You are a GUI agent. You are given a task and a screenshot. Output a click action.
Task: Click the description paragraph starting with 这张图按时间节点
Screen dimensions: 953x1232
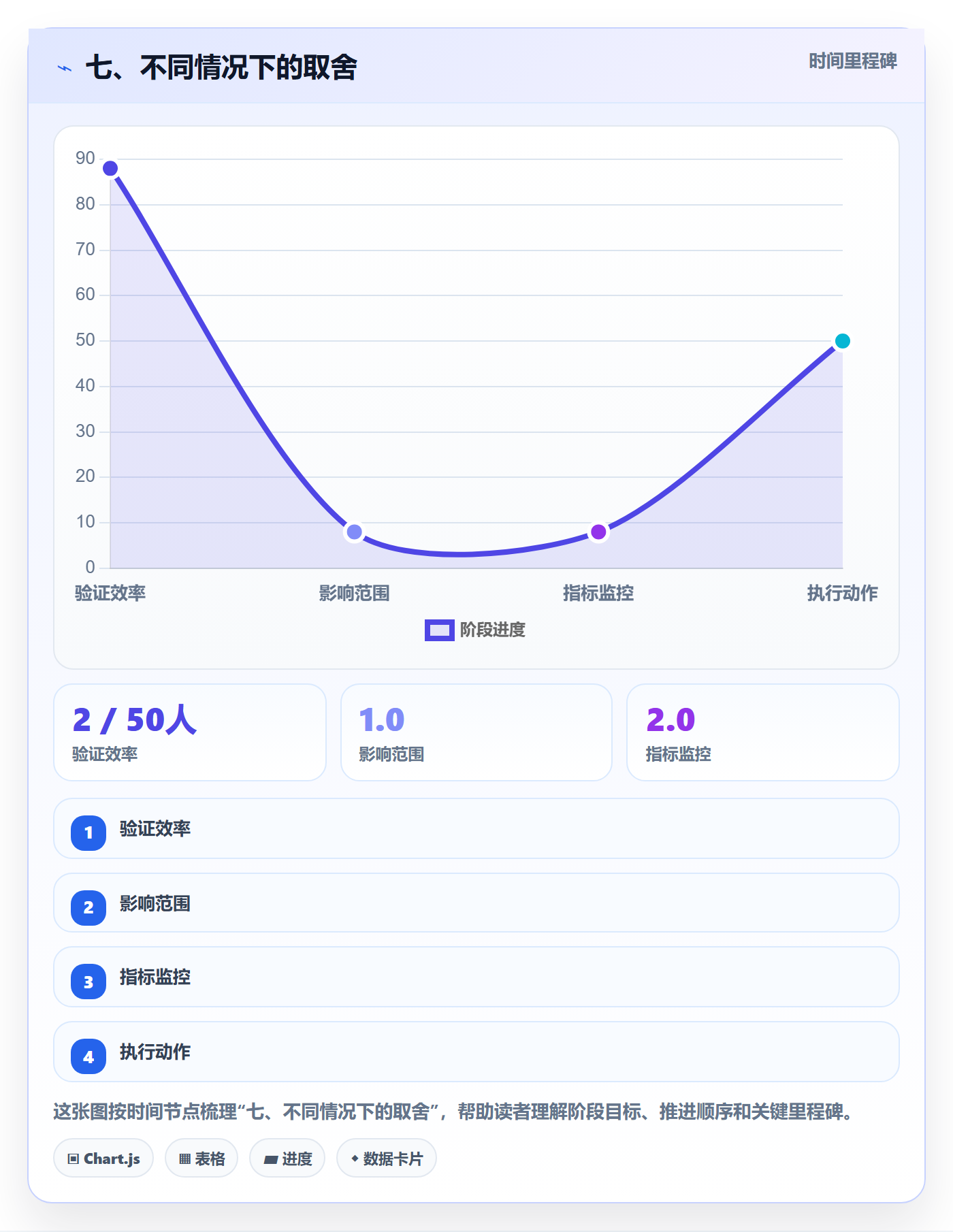453,1112
